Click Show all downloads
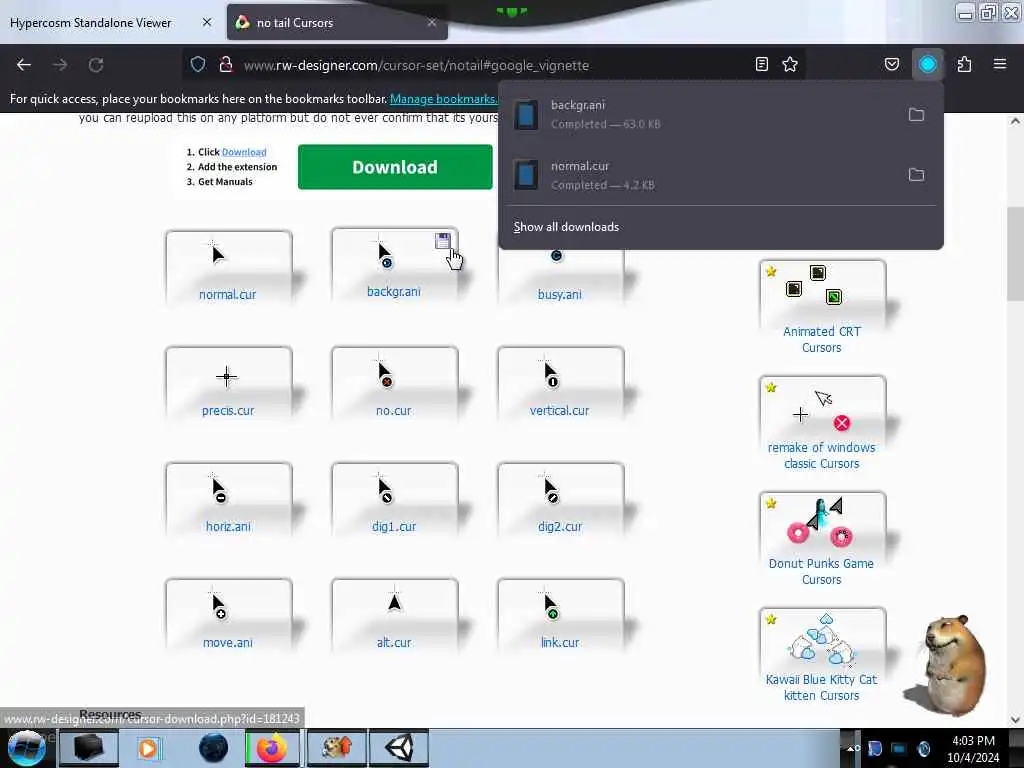The width and height of the screenshot is (1024, 768). pyautogui.click(x=566, y=227)
